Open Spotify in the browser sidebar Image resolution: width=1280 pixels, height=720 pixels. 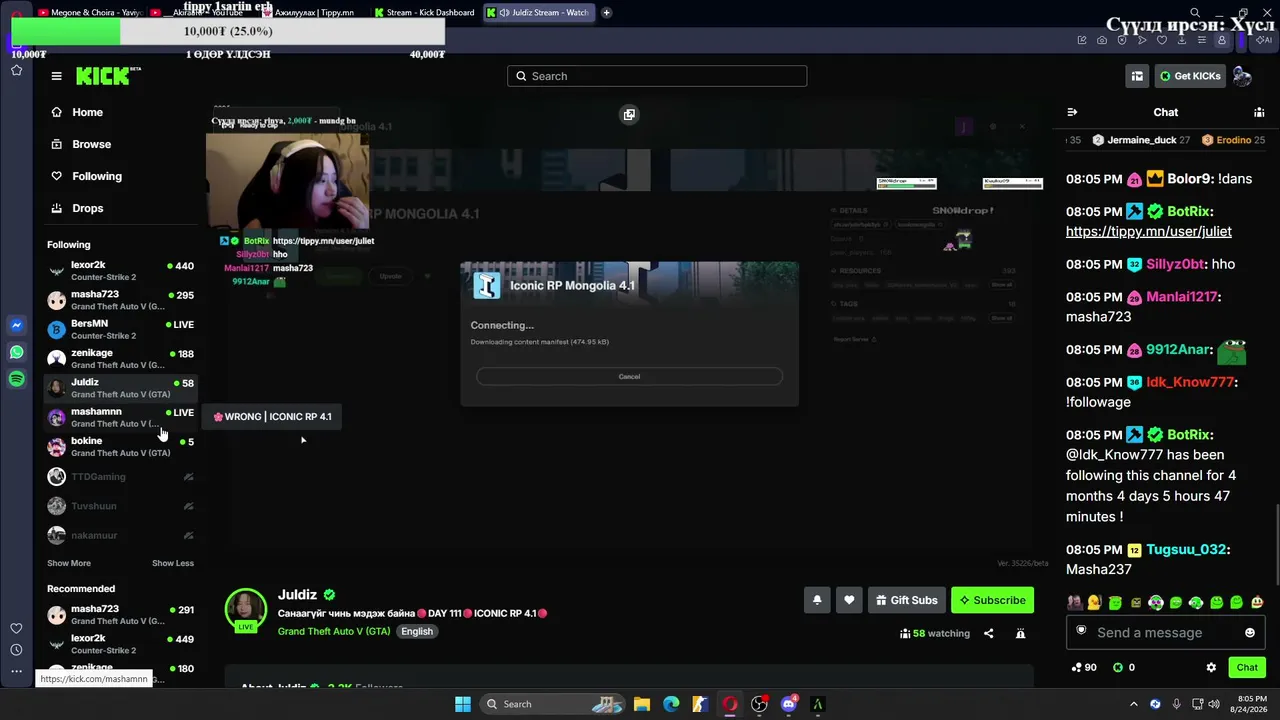click(17, 379)
